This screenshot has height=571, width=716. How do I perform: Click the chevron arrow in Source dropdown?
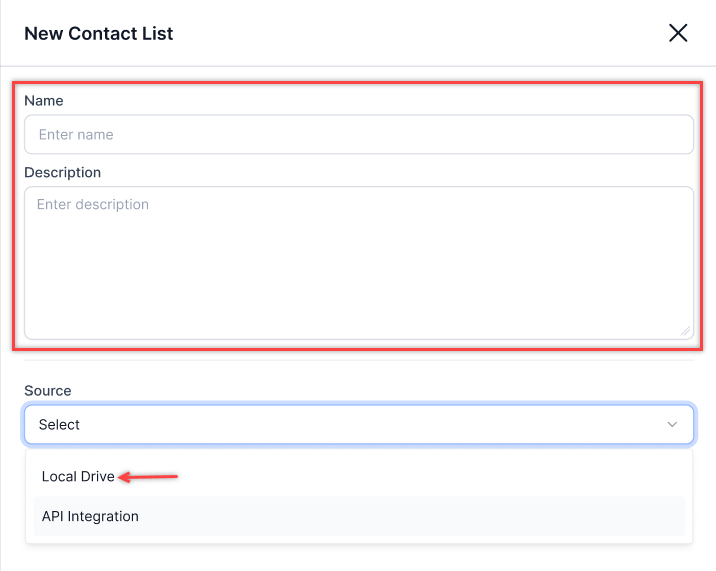(x=672, y=424)
